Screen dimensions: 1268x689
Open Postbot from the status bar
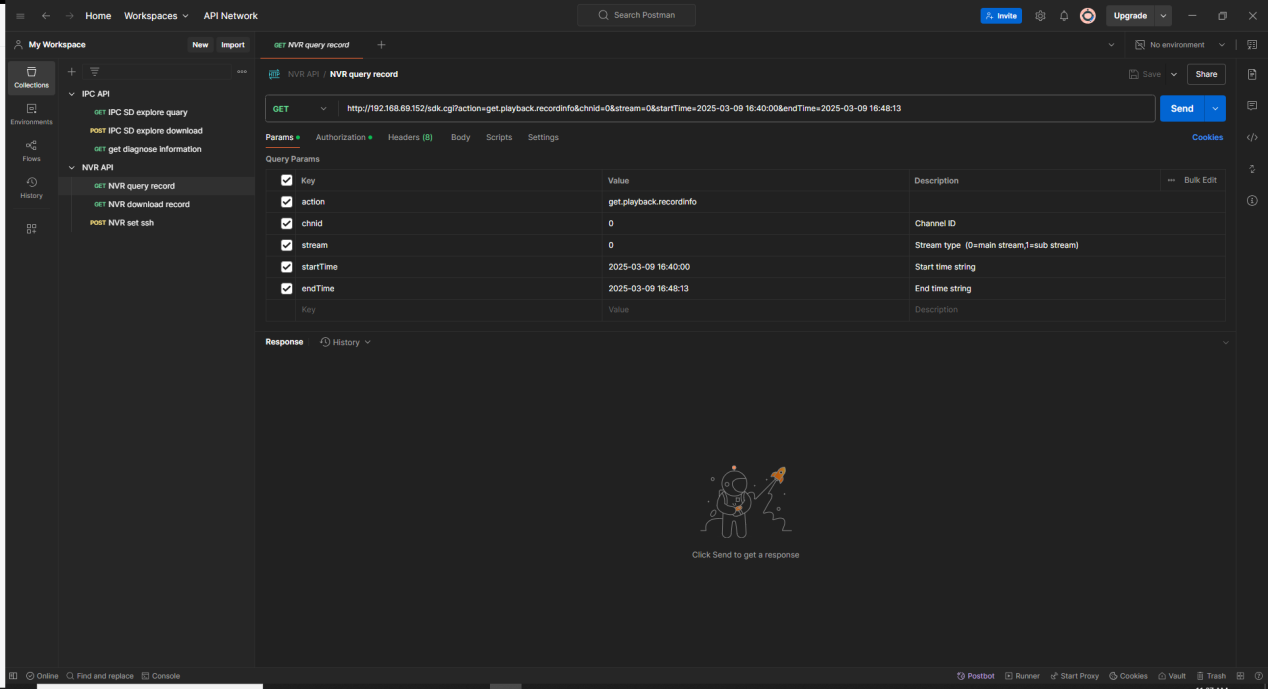975,676
